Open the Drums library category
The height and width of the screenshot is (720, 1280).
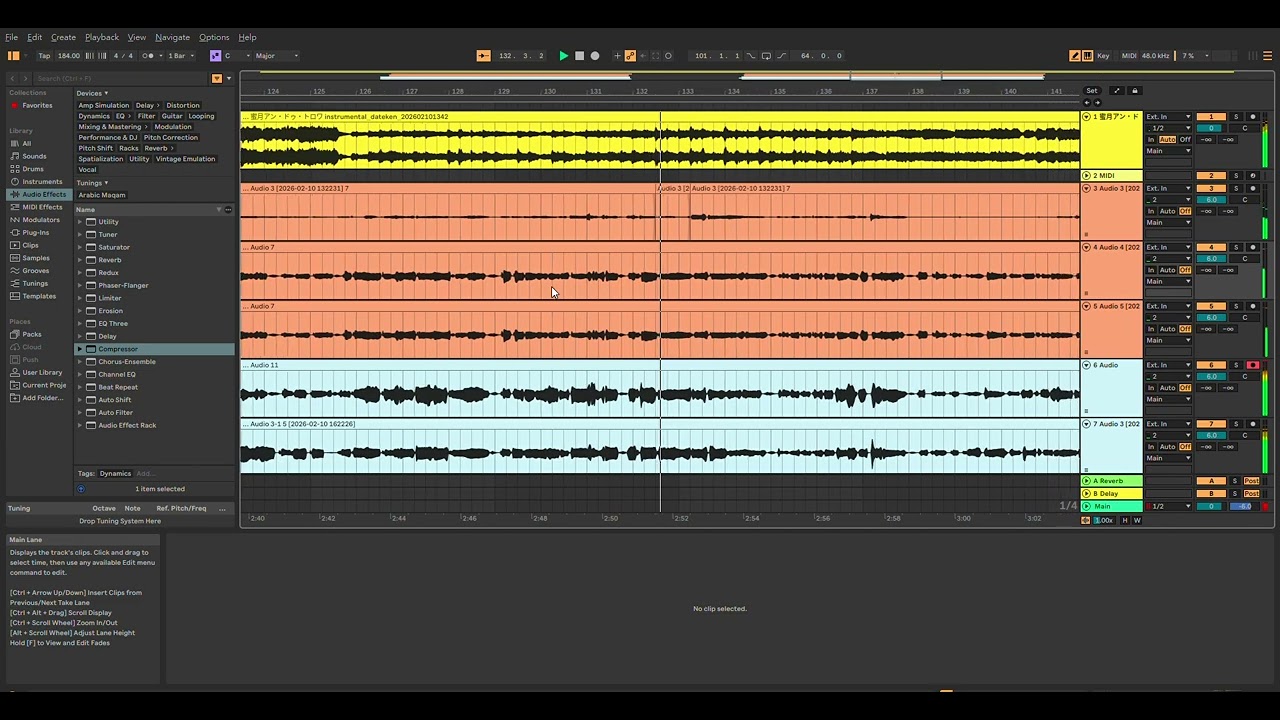(33, 169)
